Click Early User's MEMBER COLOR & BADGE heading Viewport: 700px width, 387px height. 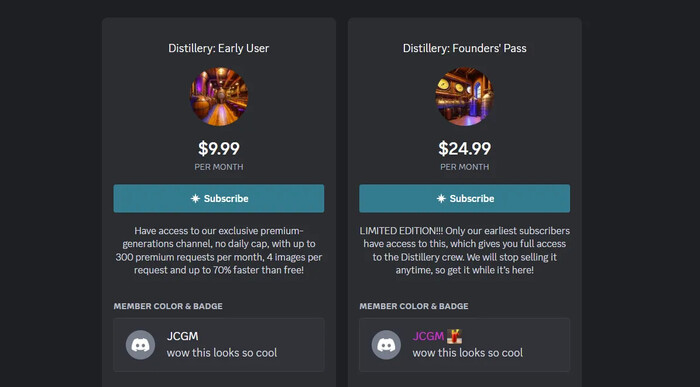click(x=168, y=306)
